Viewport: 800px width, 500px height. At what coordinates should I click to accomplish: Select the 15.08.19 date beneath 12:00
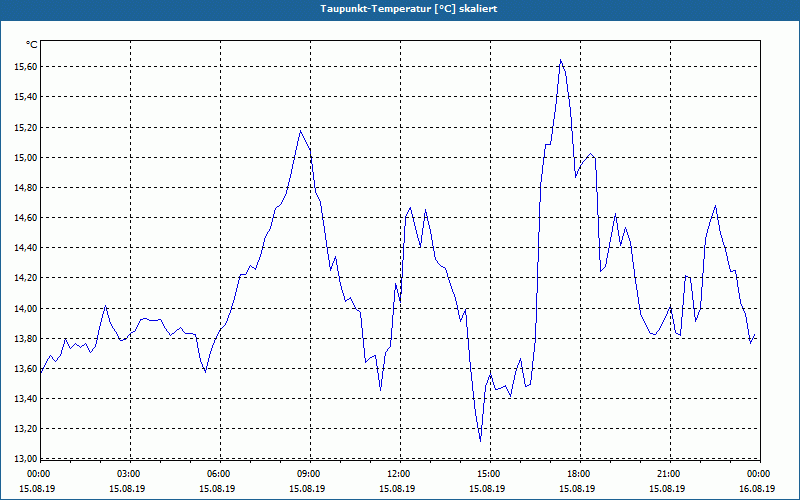pos(397,488)
